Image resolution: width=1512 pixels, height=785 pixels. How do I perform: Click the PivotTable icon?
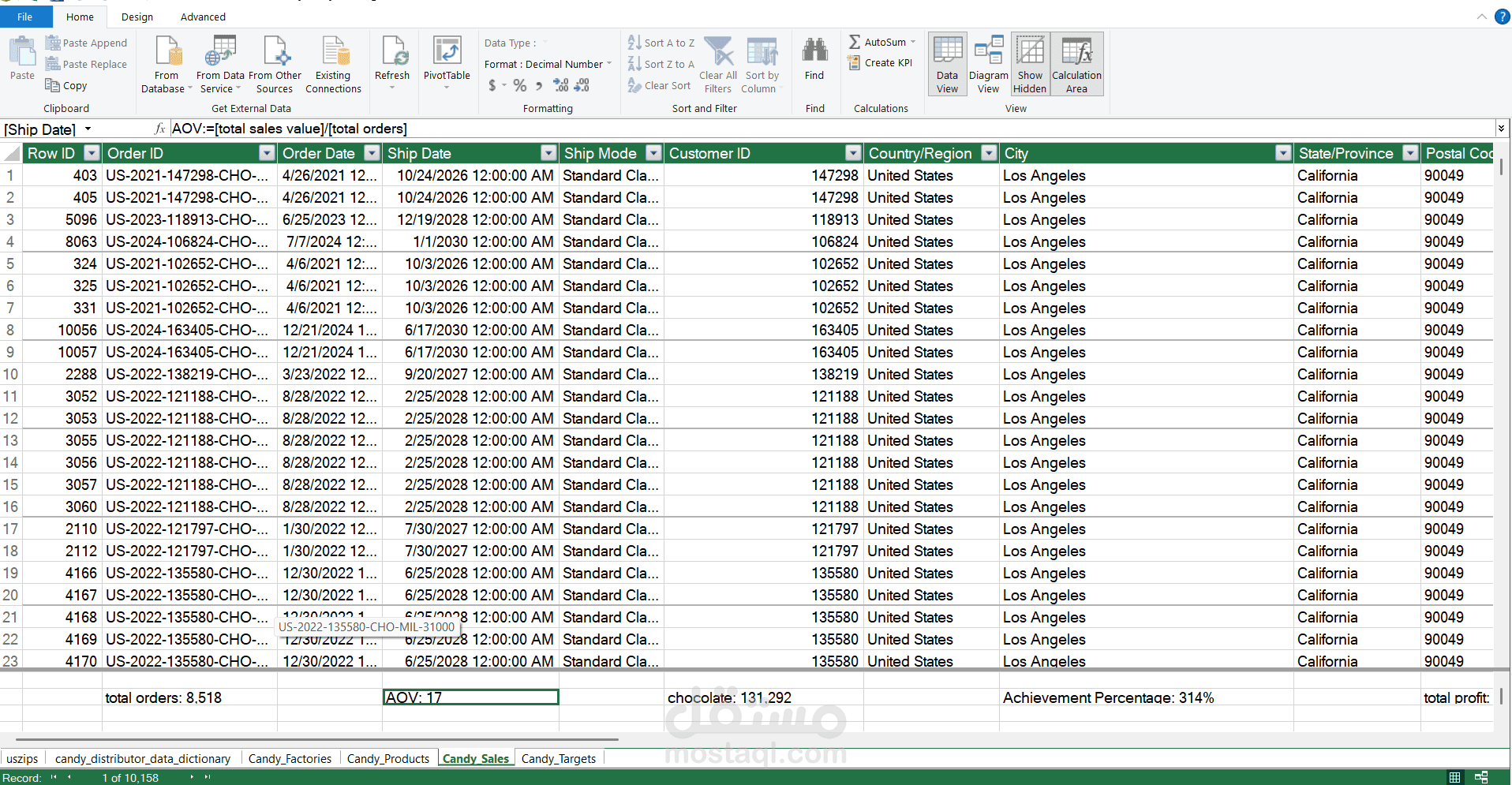pos(447,52)
